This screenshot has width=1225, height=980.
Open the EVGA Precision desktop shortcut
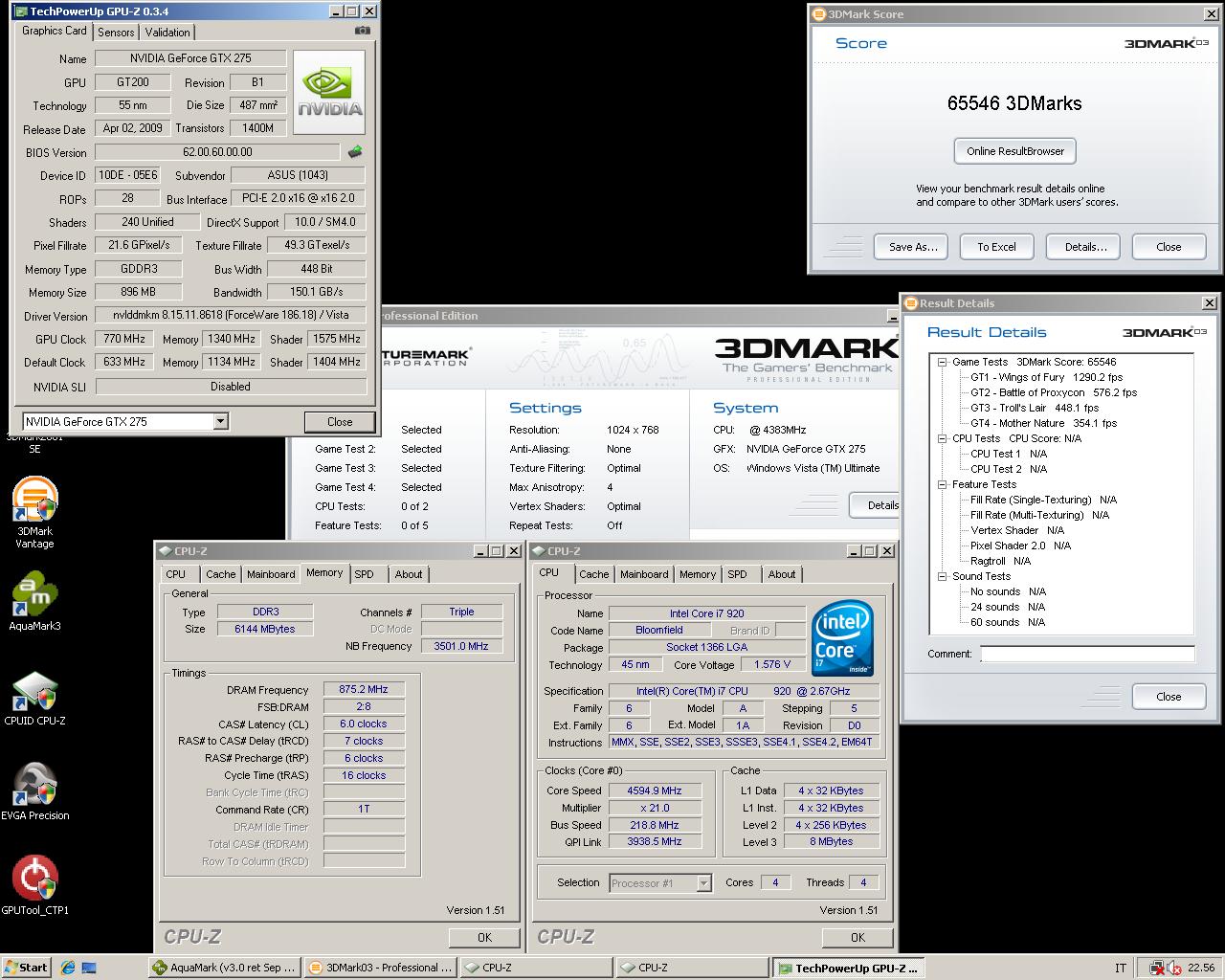click(34, 792)
